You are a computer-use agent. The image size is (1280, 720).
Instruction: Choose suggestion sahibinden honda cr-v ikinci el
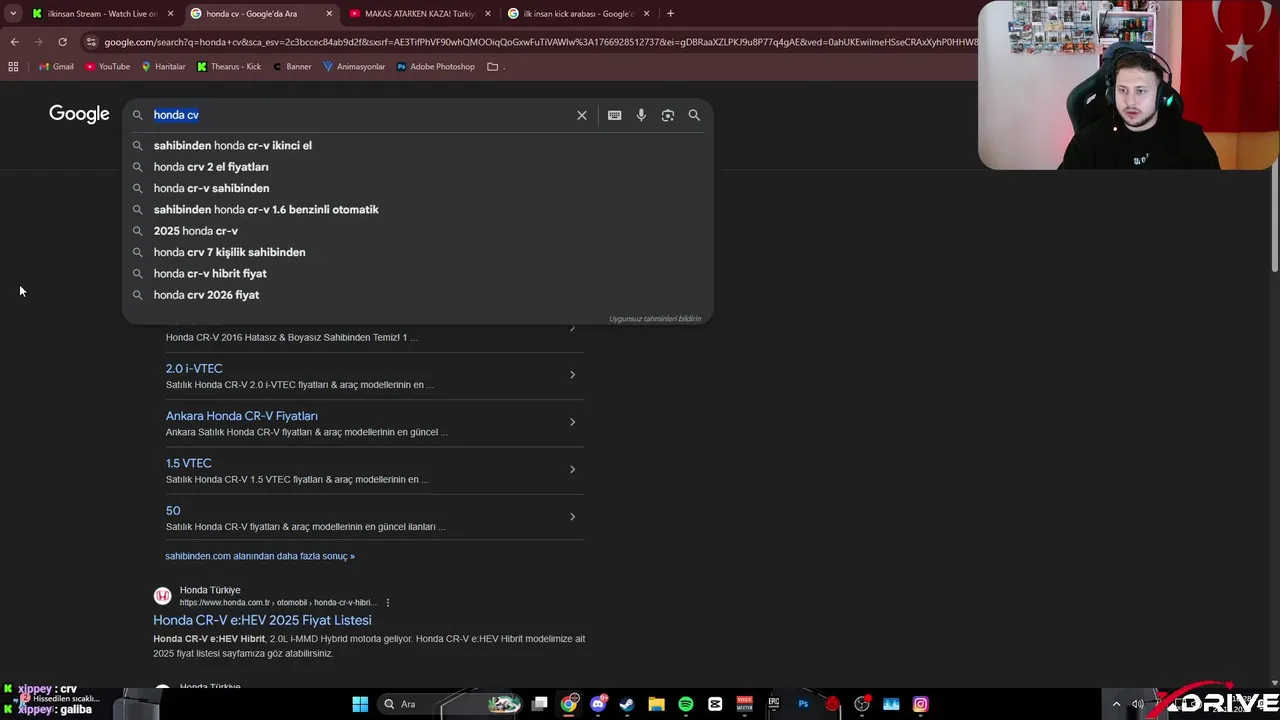[418, 146]
